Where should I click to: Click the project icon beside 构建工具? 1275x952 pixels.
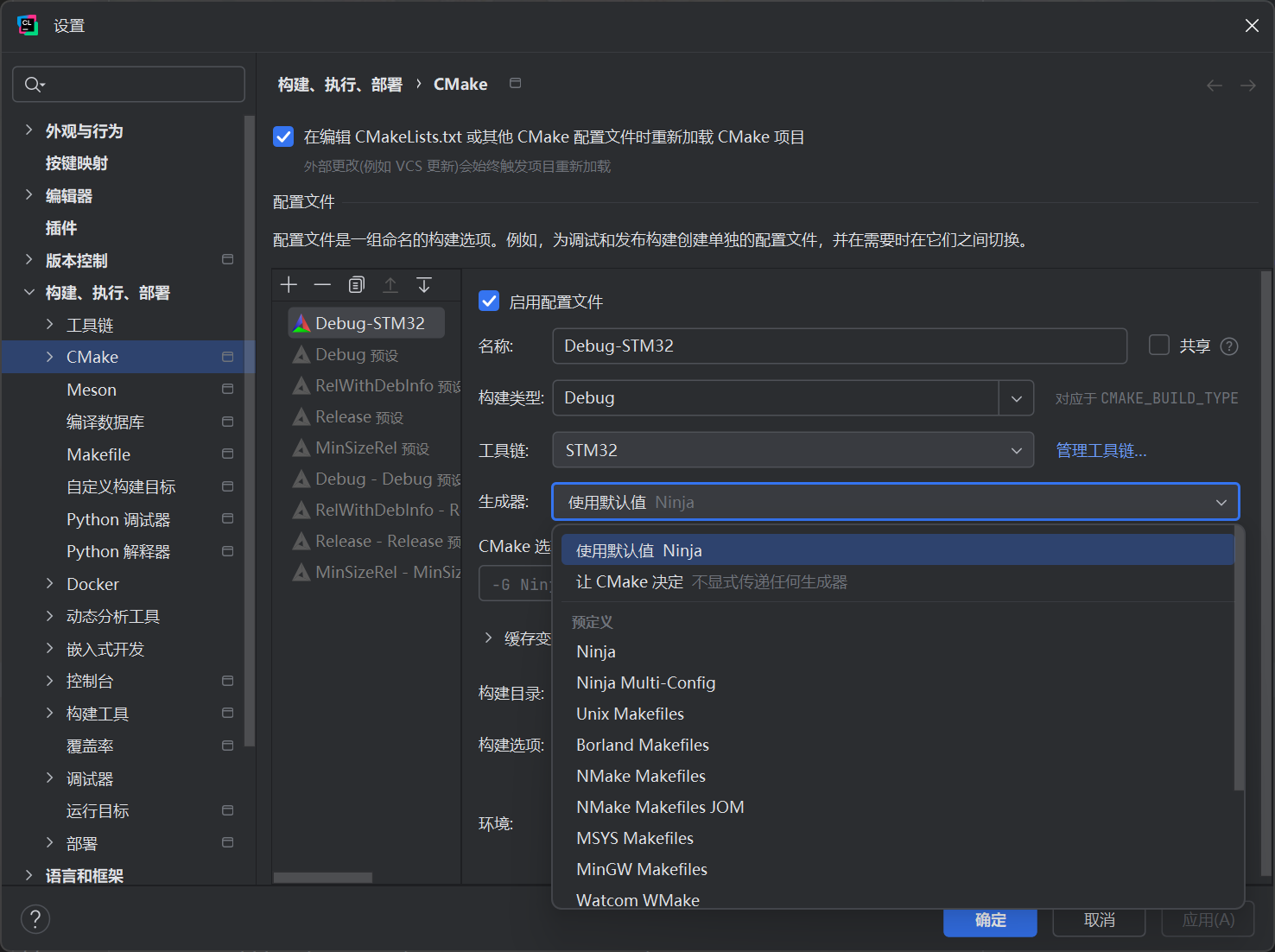[228, 713]
